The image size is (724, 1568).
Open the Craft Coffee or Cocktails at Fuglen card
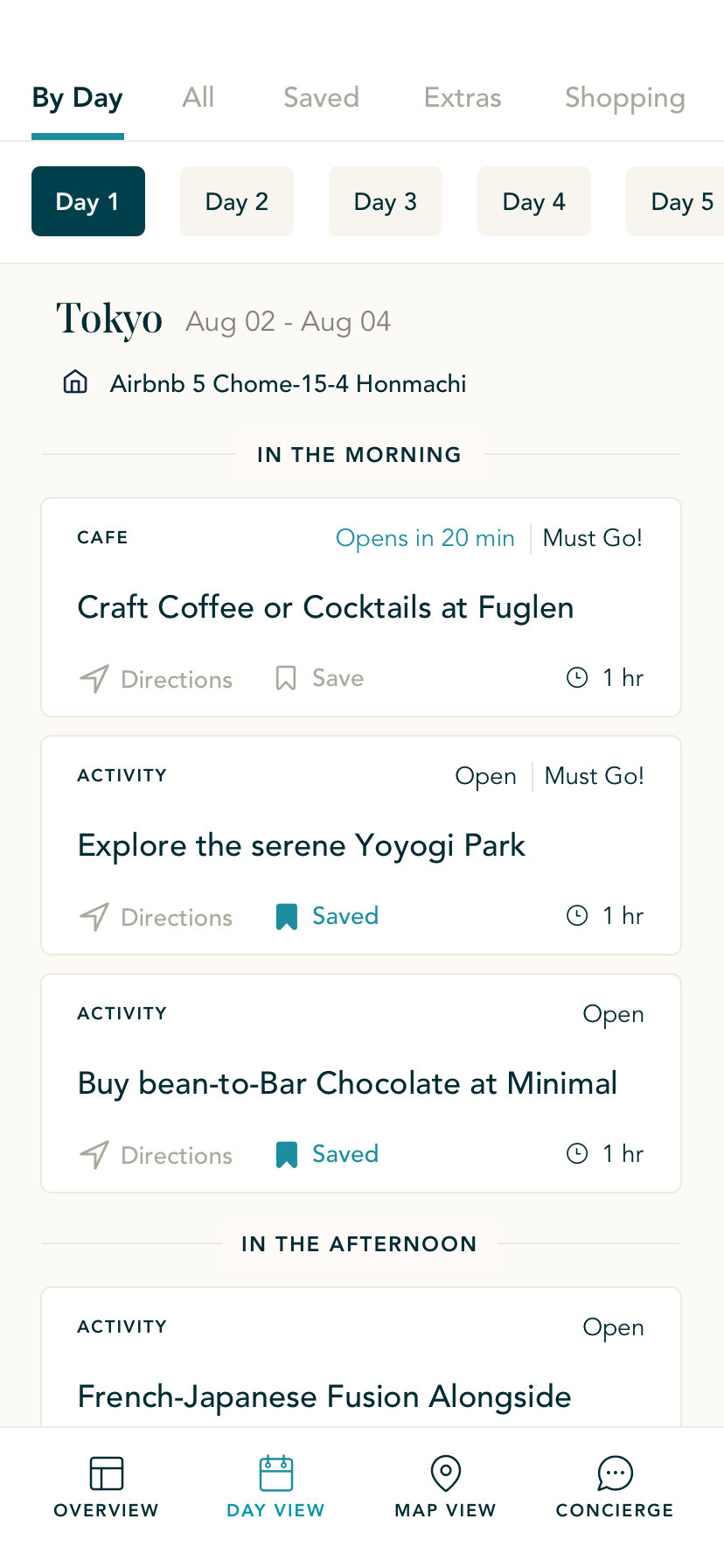pyautogui.click(x=325, y=607)
